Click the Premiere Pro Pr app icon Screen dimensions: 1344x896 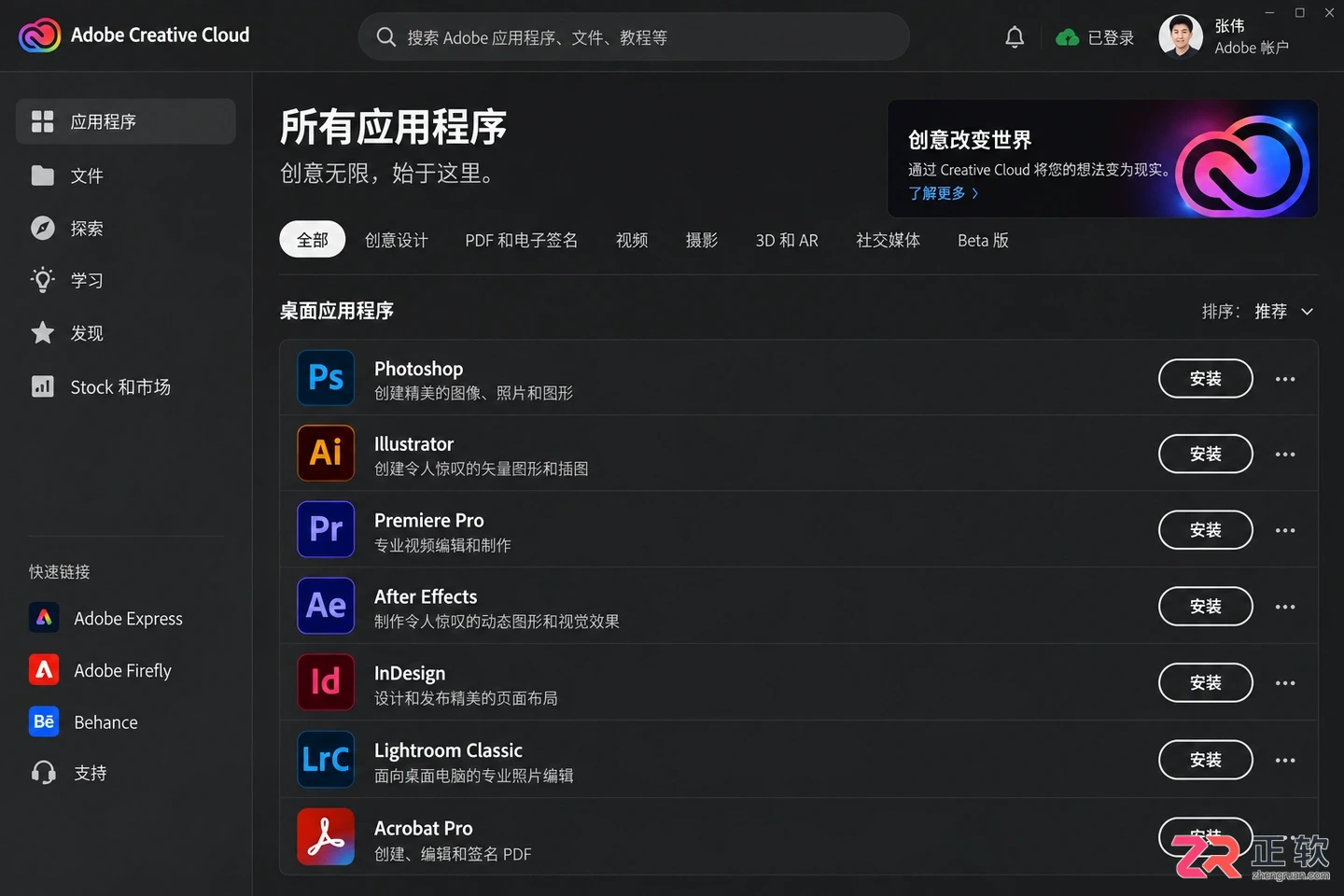pos(326,529)
